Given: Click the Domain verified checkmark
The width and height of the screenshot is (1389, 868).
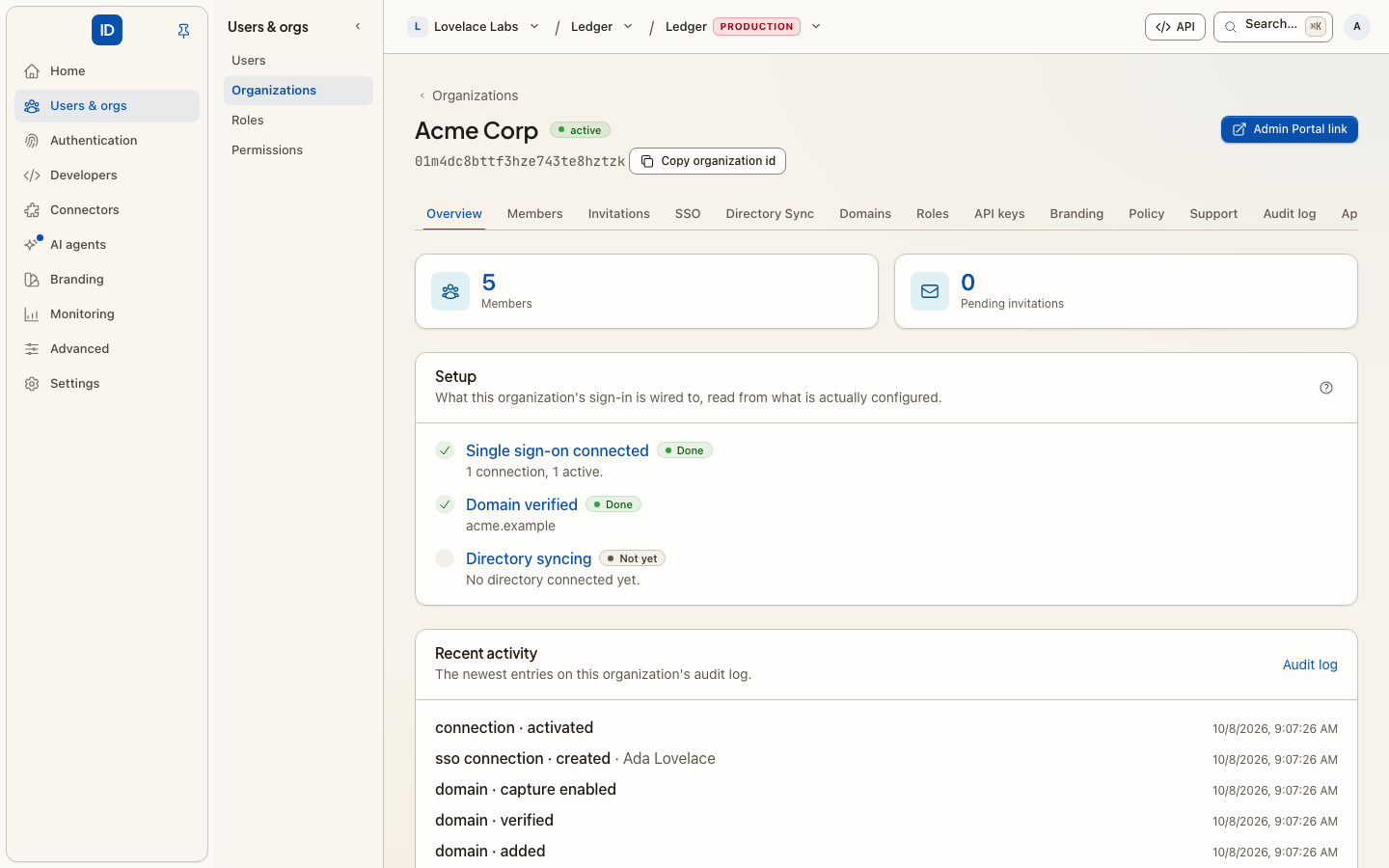Looking at the screenshot, I should (x=445, y=504).
